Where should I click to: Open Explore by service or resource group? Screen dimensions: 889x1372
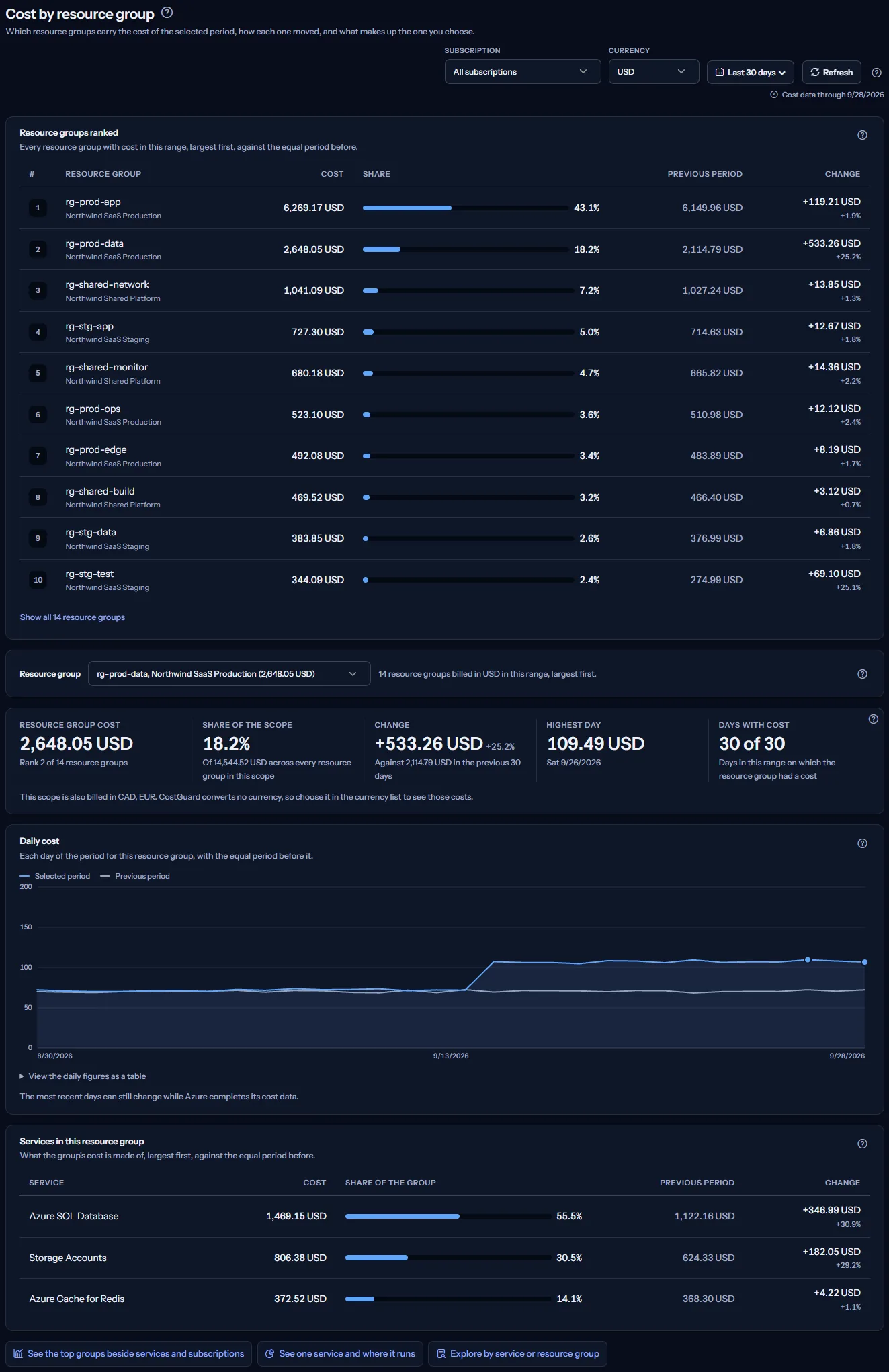pos(517,1354)
